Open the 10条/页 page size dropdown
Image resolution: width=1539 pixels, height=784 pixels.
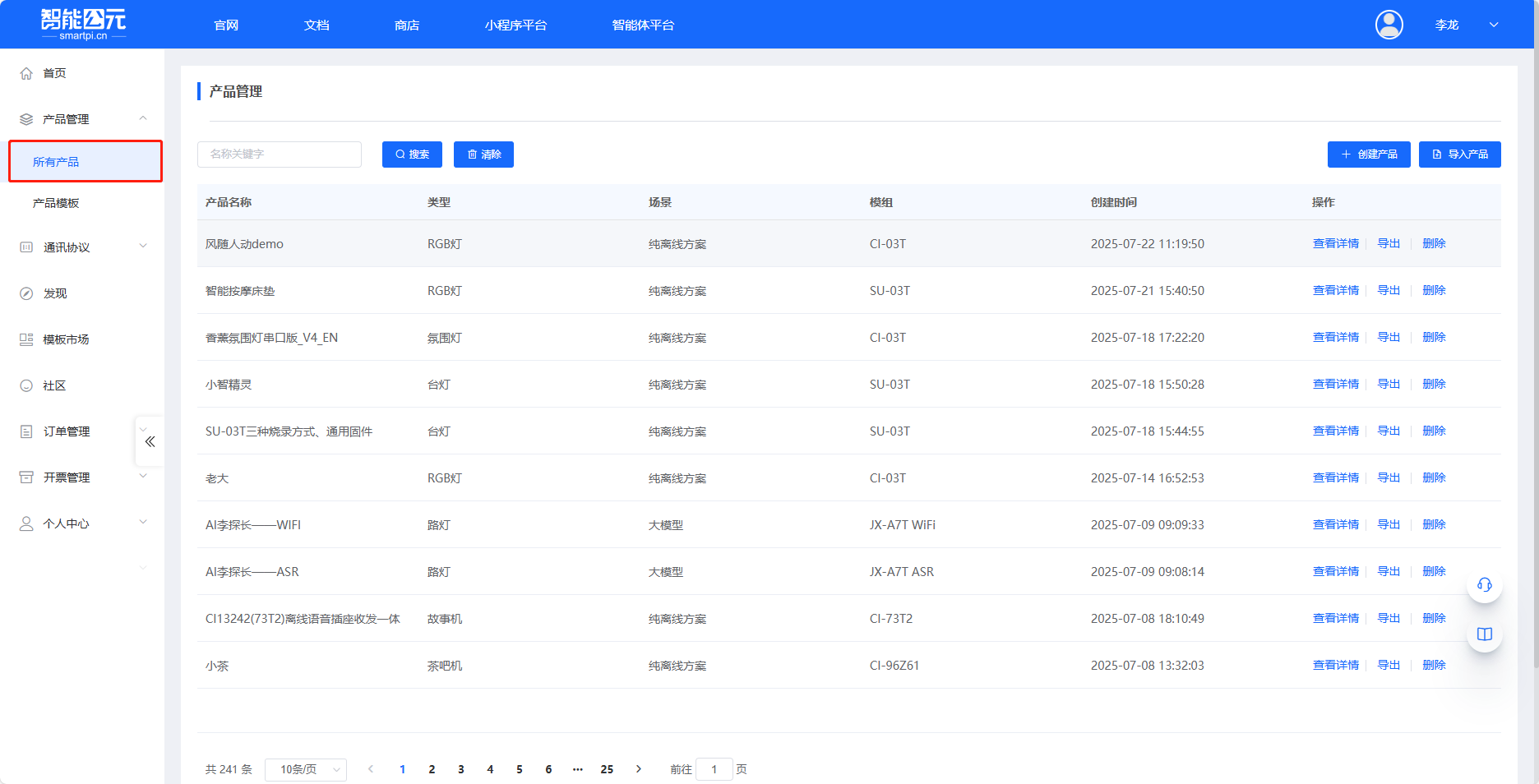(306, 769)
